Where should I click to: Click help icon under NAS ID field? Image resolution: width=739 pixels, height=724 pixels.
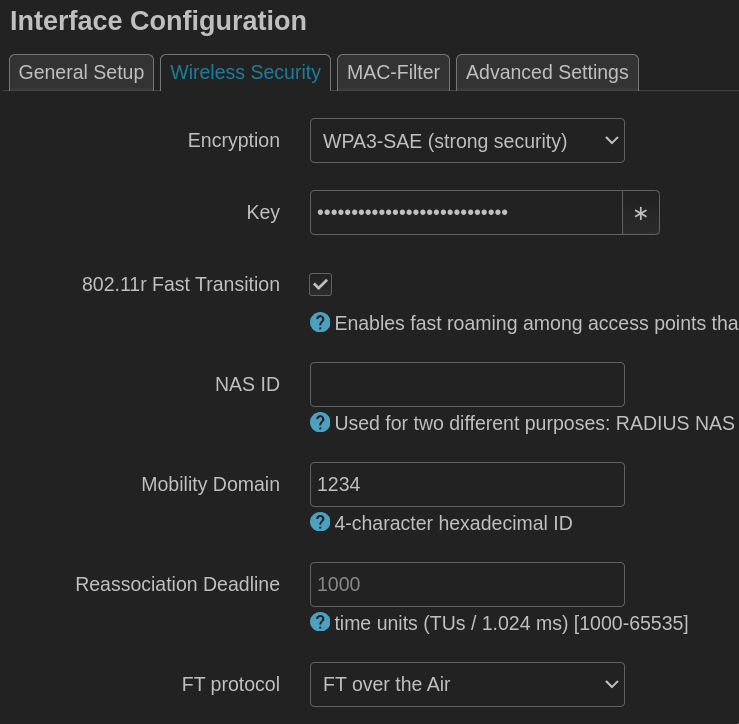(x=320, y=422)
